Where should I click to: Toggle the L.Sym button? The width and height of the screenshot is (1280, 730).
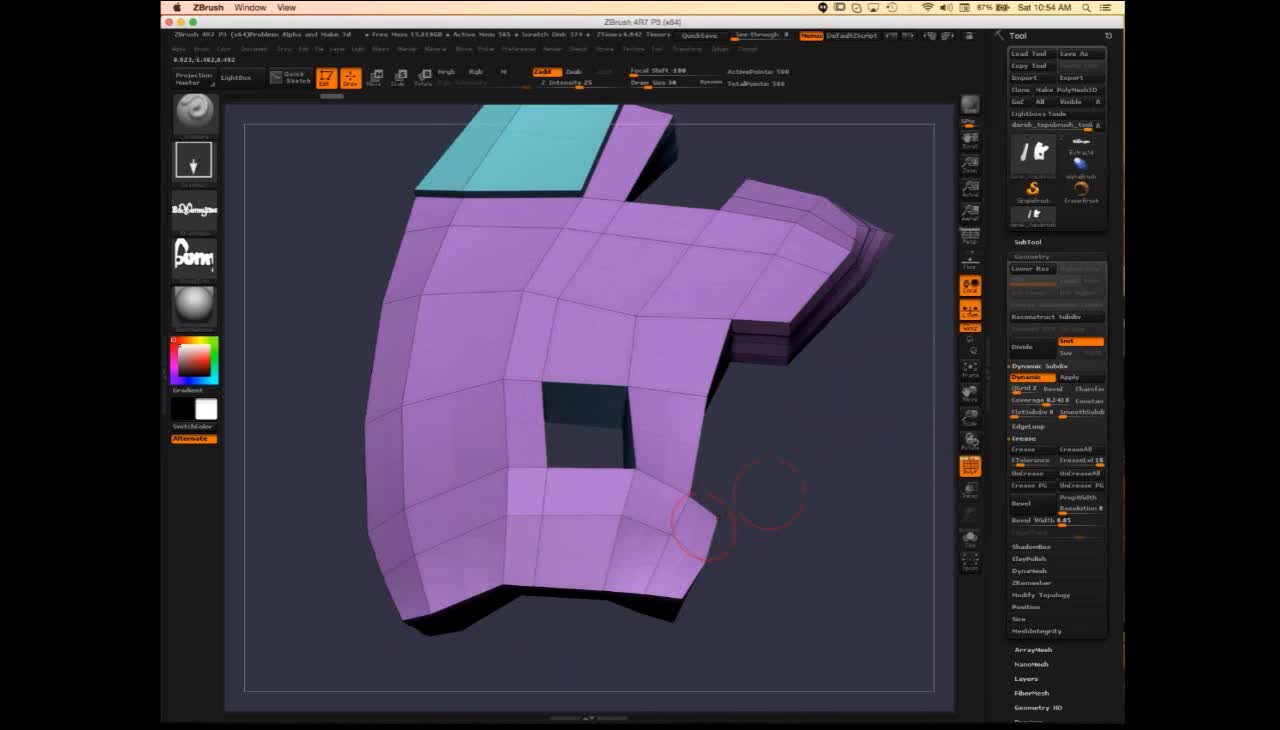pos(970,310)
